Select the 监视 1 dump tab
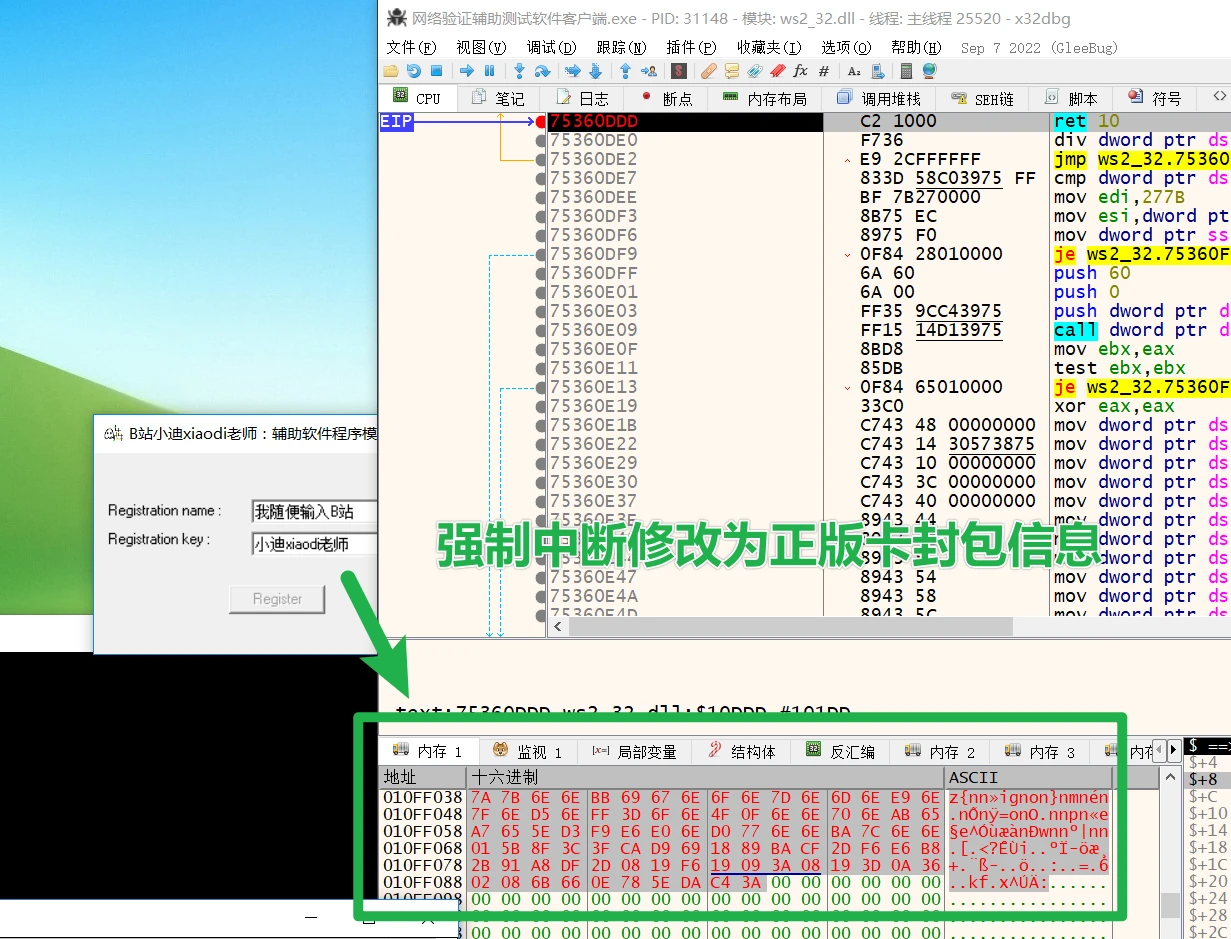 pos(527,751)
